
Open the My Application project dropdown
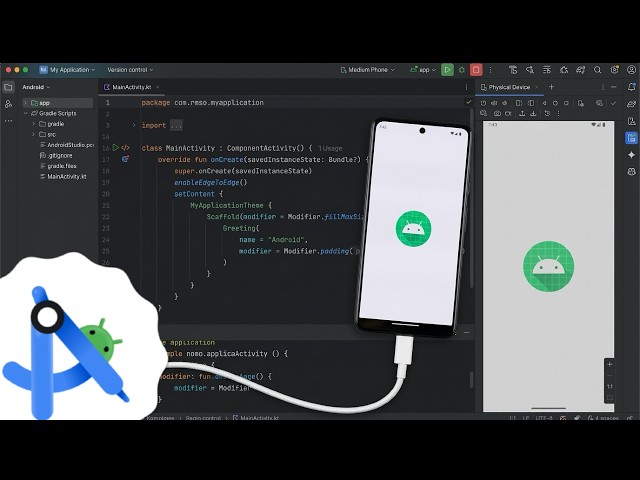pyautogui.click(x=67, y=70)
